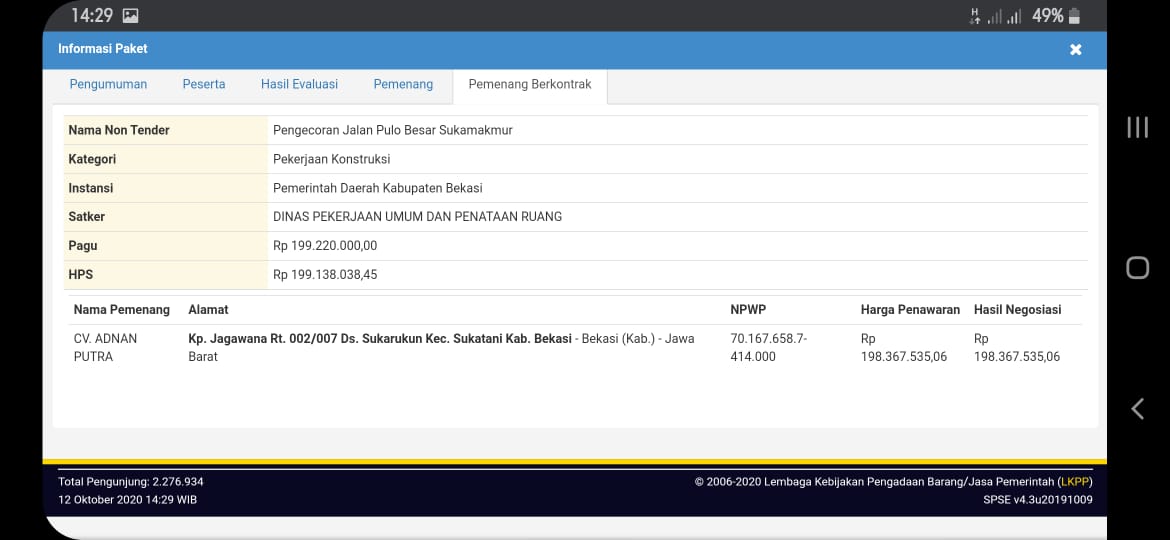Click the Informasi Paket title

point(103,48)
